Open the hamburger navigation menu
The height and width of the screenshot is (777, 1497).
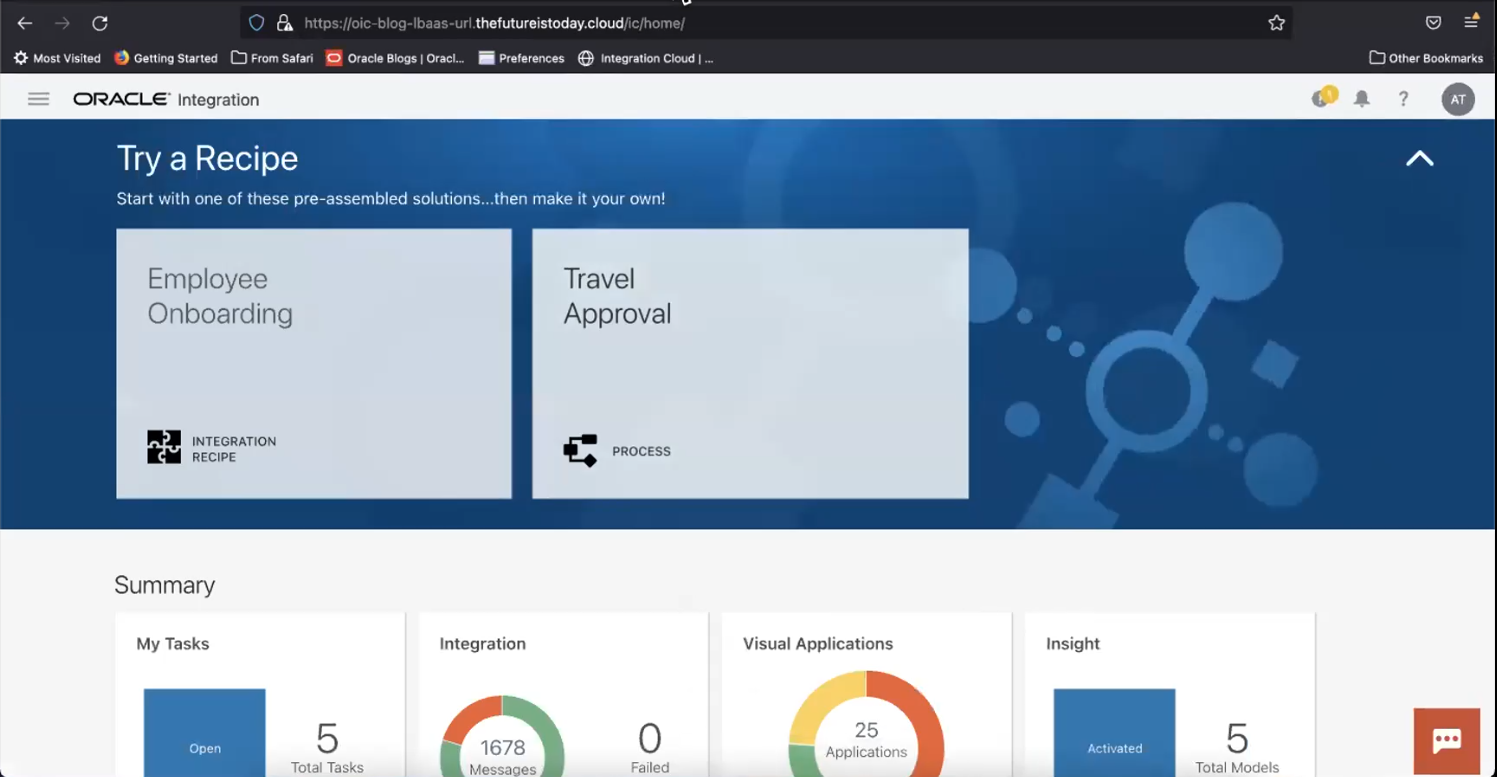click(x=38, y=99)
